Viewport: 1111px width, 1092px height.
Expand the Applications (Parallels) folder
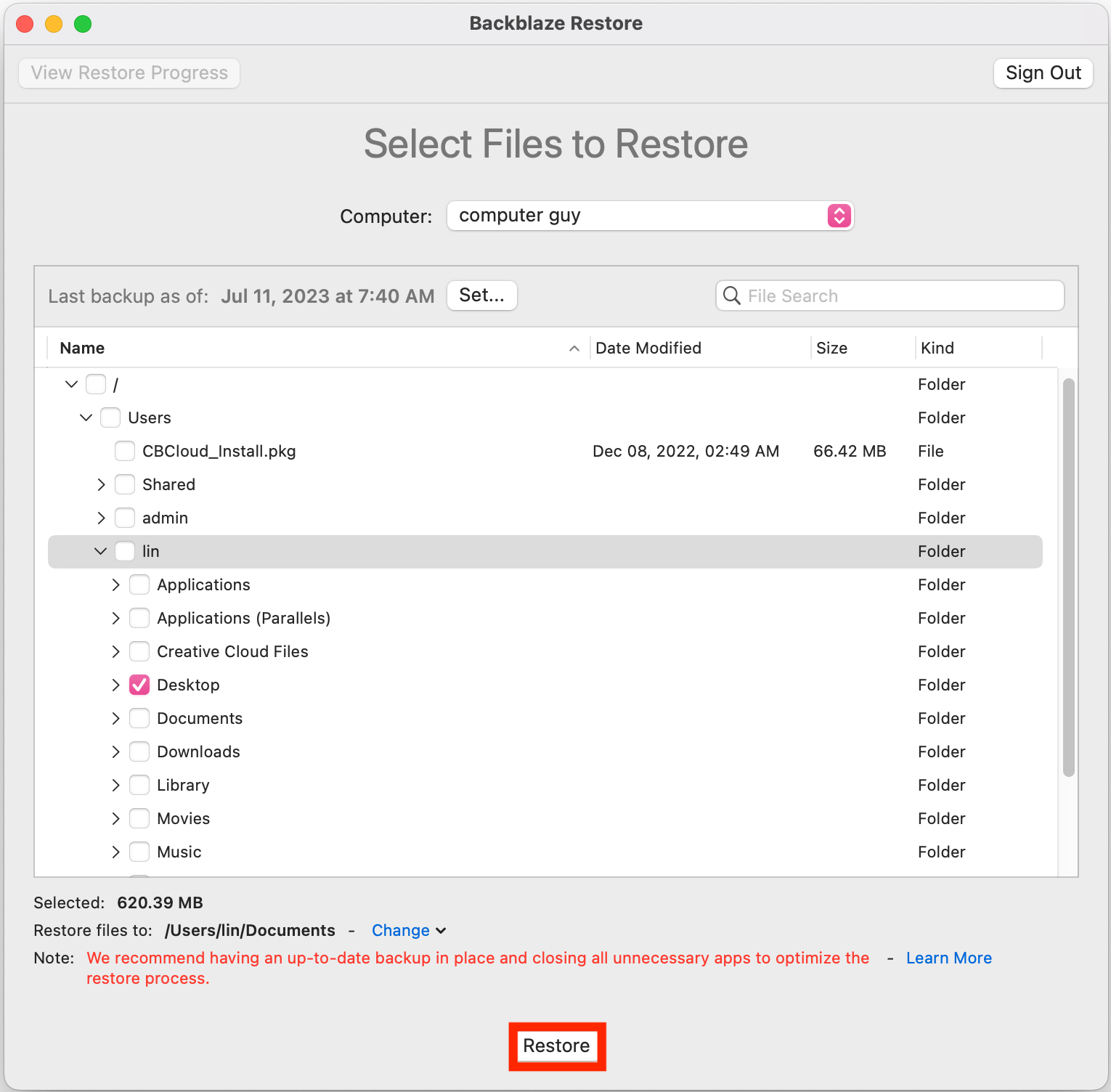pos(115,618)
